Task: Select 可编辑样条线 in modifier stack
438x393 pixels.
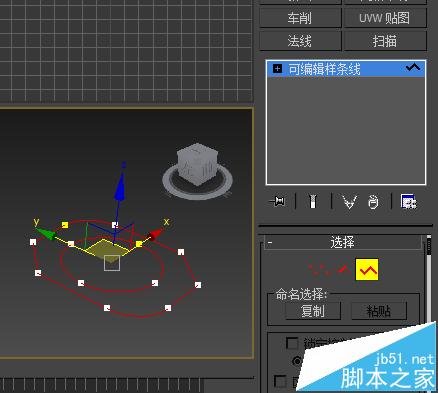Action: coord(346,69)
